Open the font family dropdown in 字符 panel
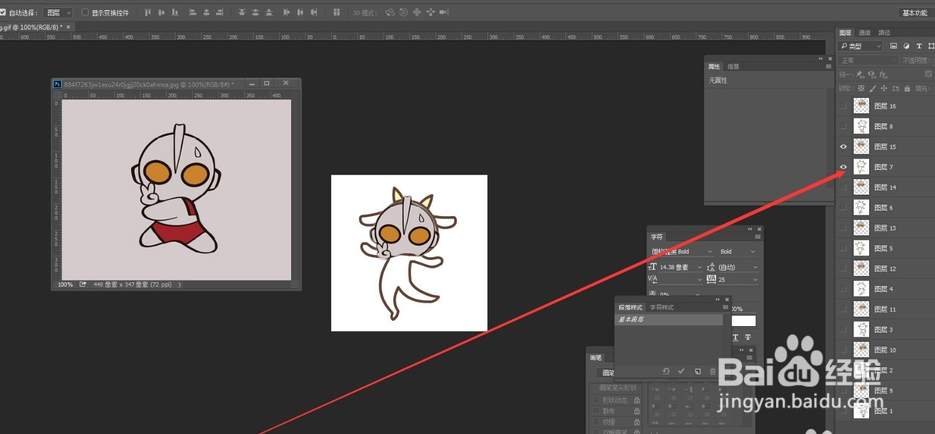 [682, 252]
